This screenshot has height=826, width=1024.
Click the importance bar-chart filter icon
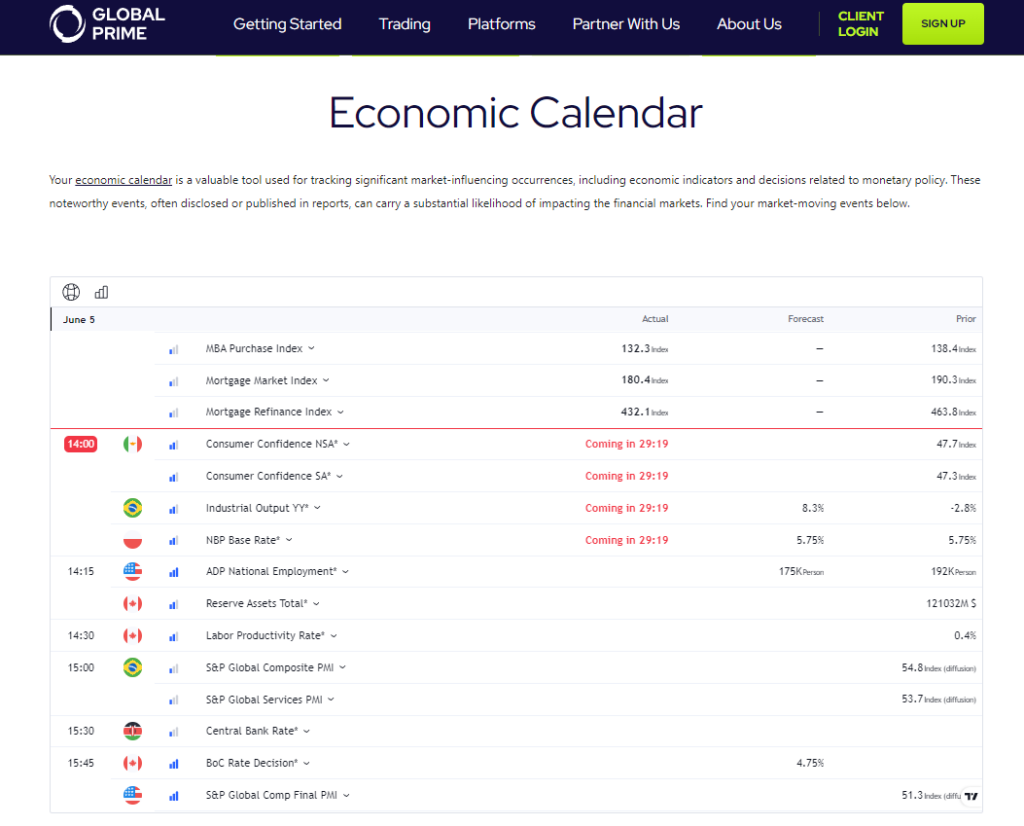coord(101,291)
